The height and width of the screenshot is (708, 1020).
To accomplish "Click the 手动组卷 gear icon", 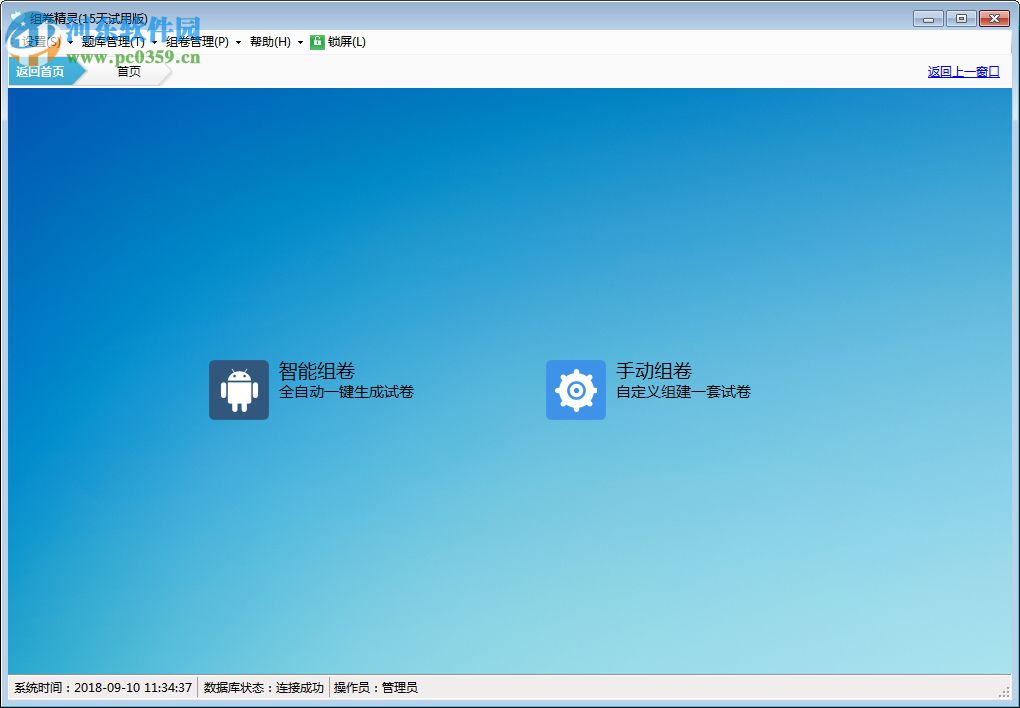I will pos(576,389).
